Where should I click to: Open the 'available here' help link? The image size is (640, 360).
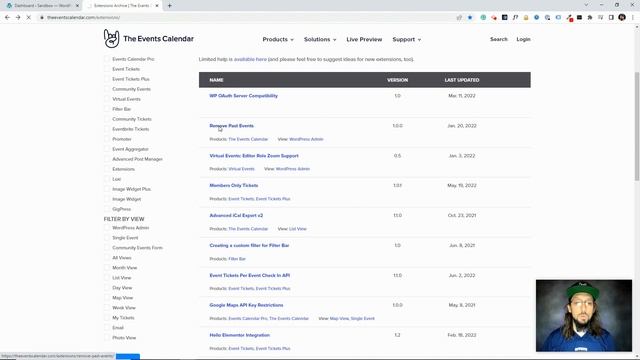click(x=250, y=59)
